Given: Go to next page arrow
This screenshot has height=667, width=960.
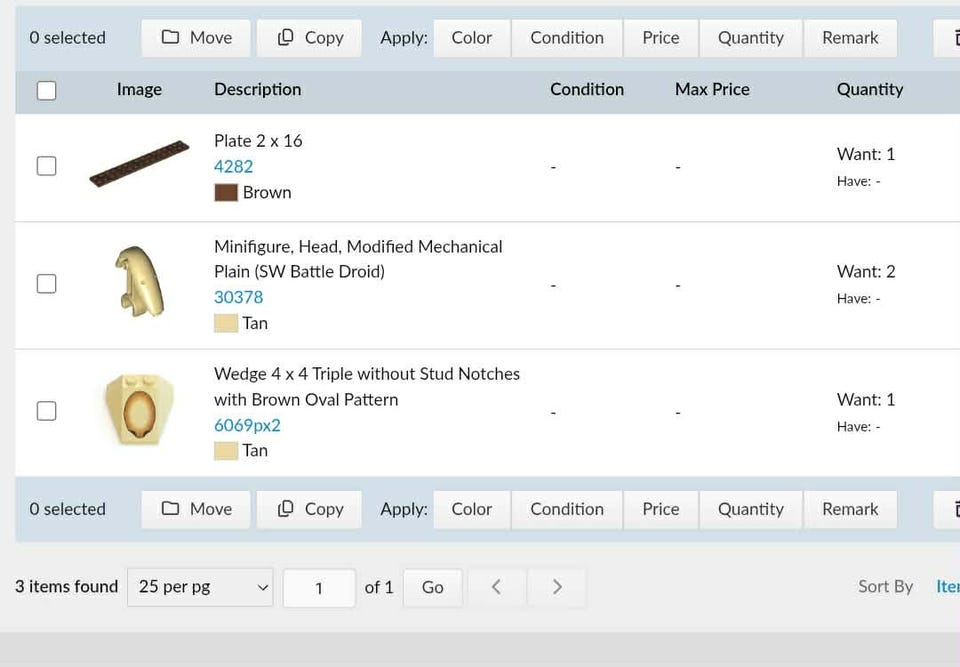Looking at the screenshot, I should (x=557, y=587).
